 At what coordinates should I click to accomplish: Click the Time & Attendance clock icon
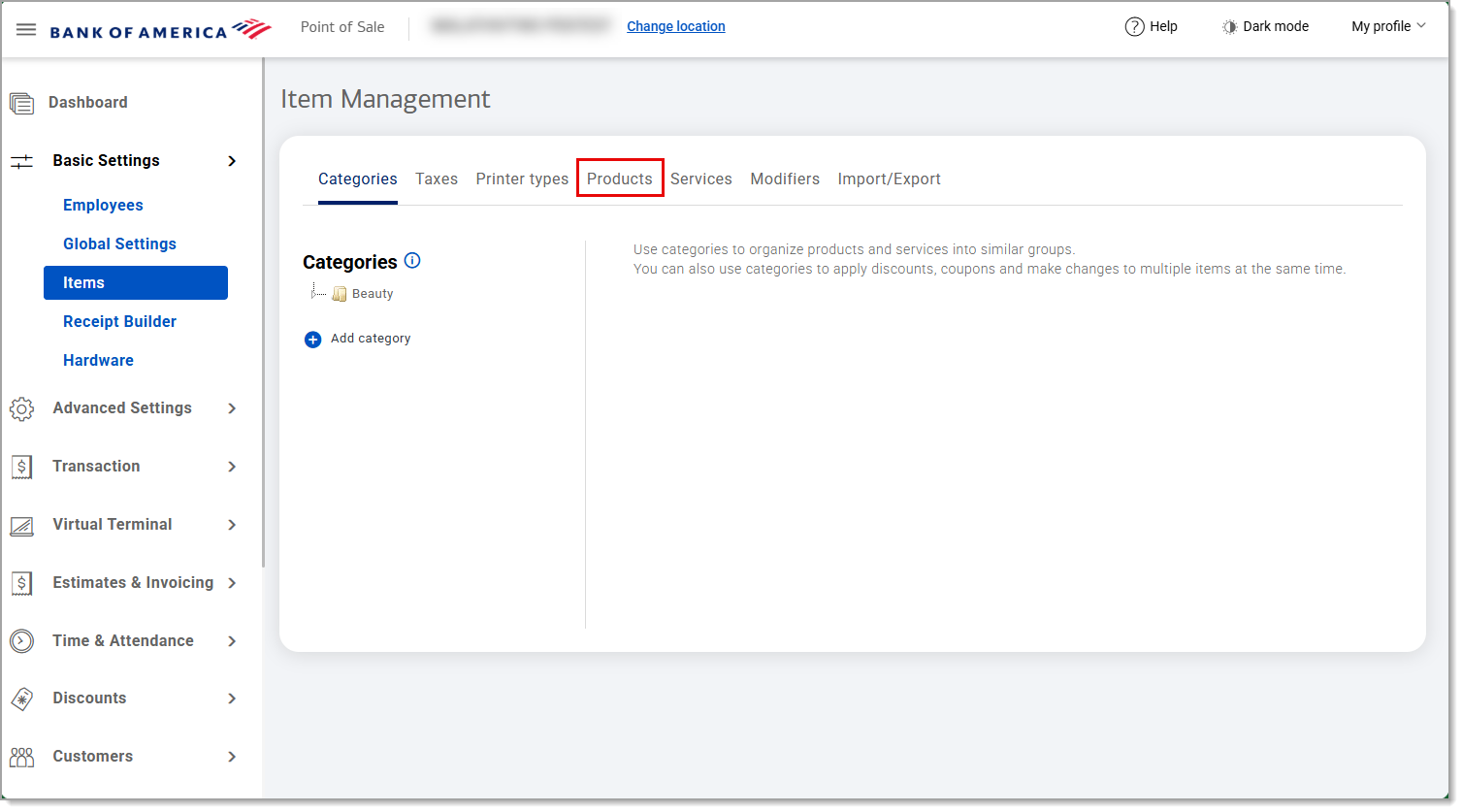(21, 640)
